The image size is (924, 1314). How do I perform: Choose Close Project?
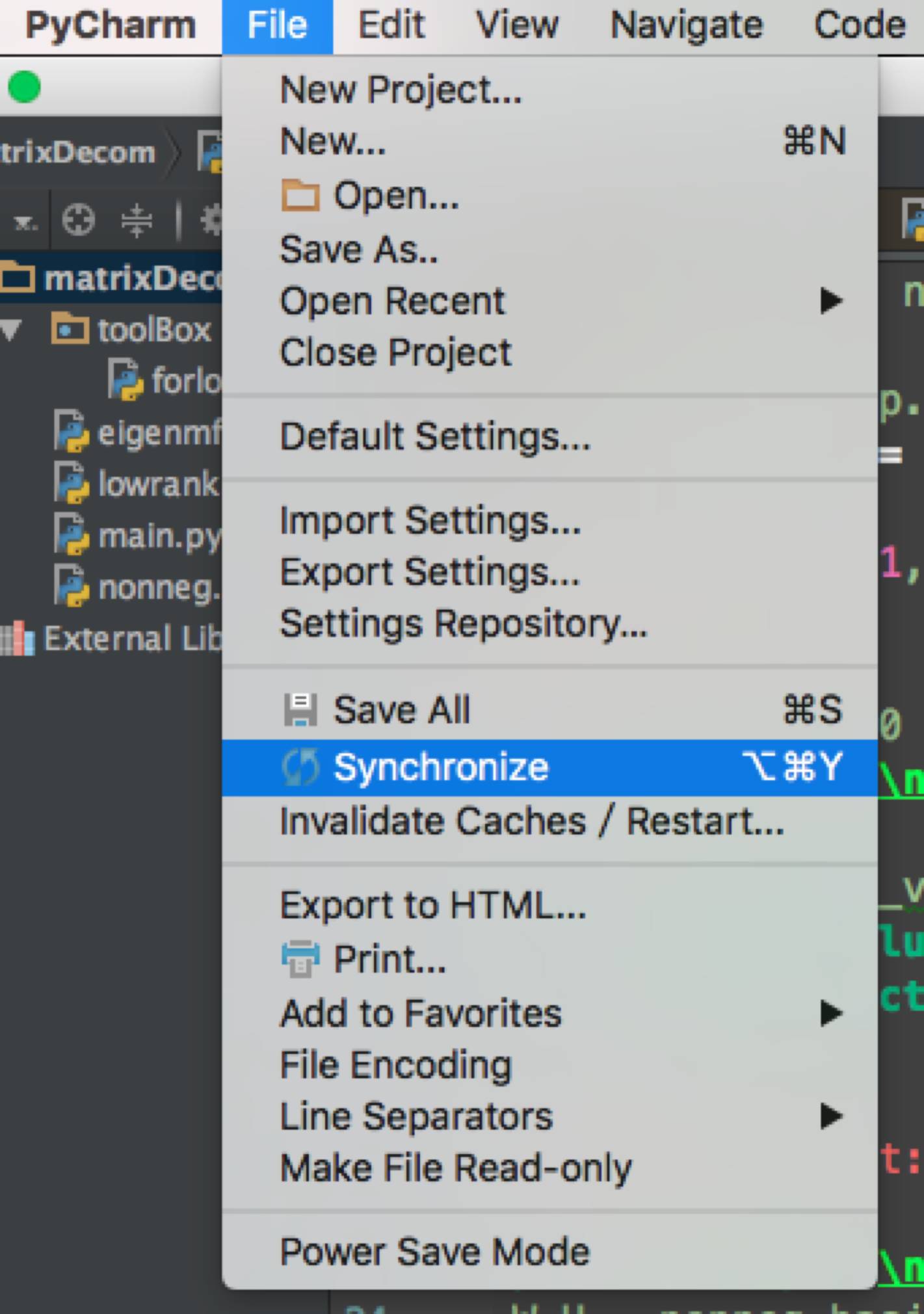point(550,352)
